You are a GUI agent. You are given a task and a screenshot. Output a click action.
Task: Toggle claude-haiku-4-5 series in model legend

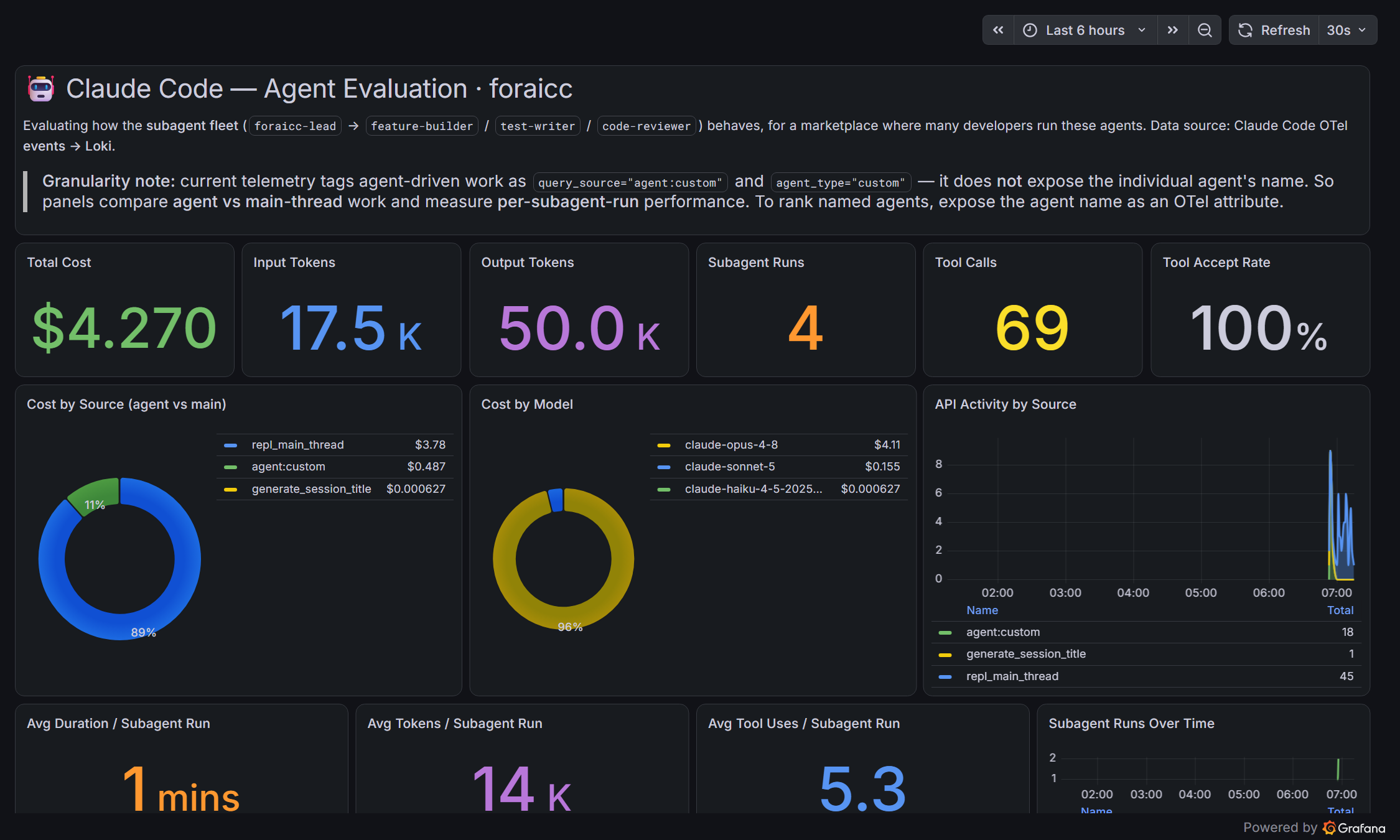click(x=754, y=489)
